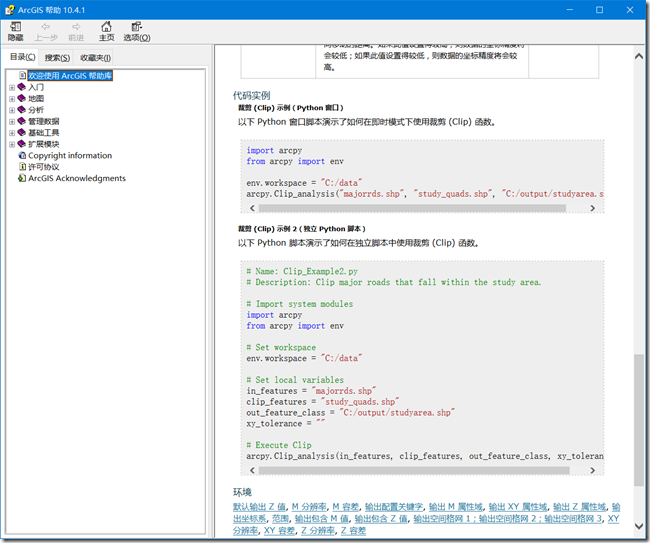The width and height of the screenshot is (650, 543).
Task: Click the page icon beside 欢迎使用 ArcGIS 帮助库
Action: 23,75
